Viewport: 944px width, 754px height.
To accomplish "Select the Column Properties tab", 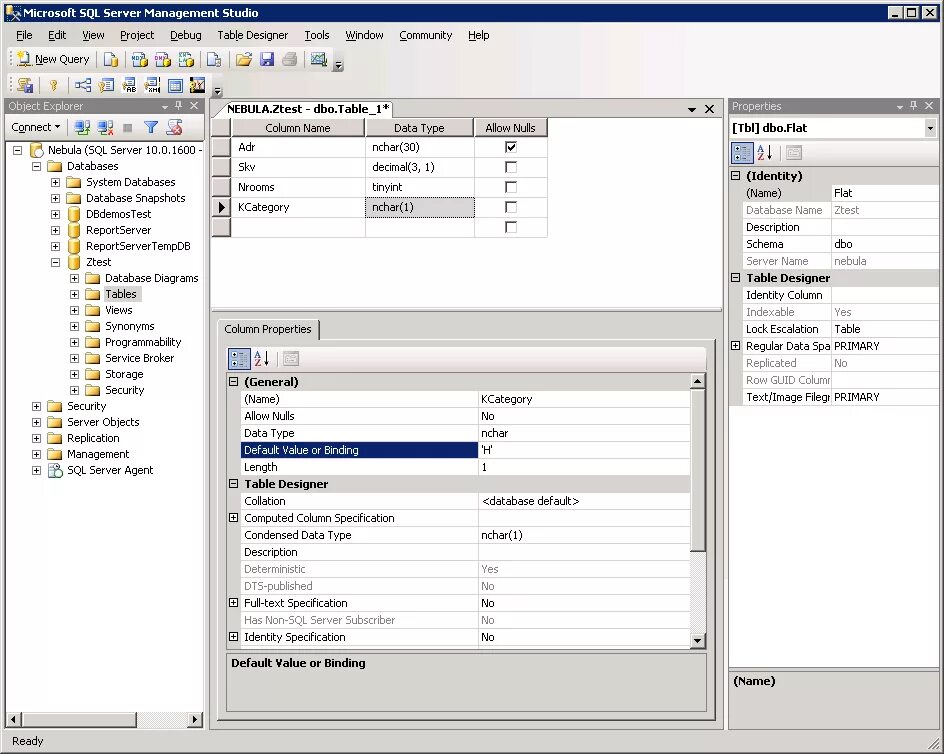I will (268, 329).
